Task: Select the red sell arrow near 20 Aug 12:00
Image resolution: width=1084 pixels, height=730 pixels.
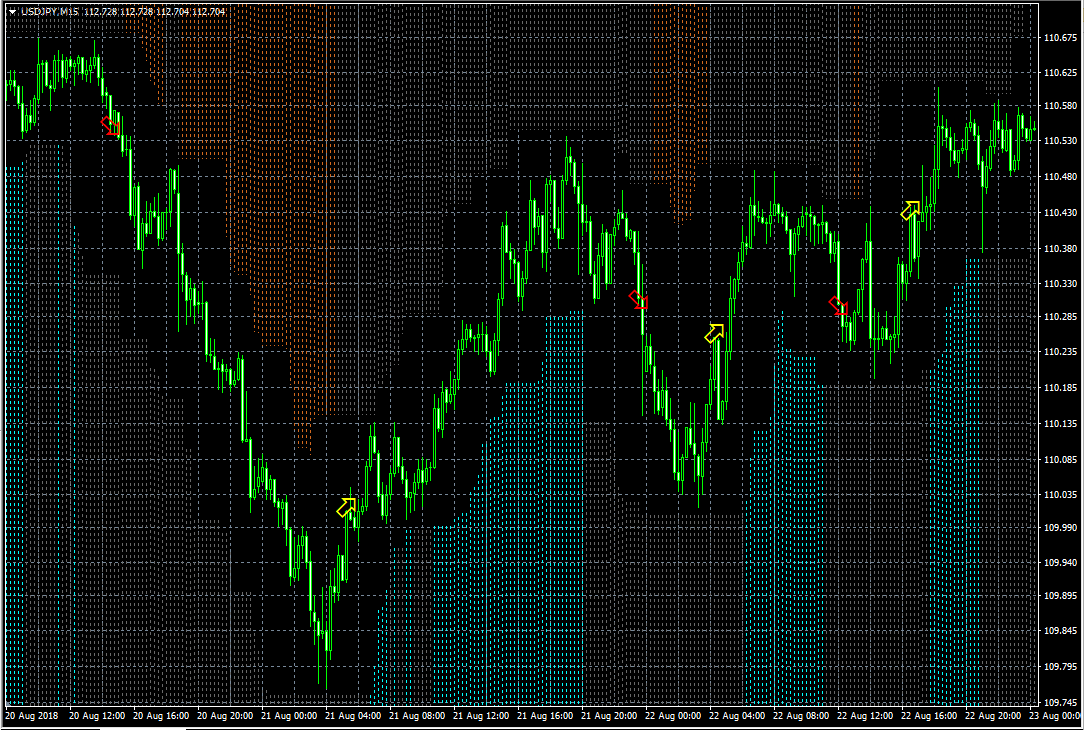Action: pos(111,126)
